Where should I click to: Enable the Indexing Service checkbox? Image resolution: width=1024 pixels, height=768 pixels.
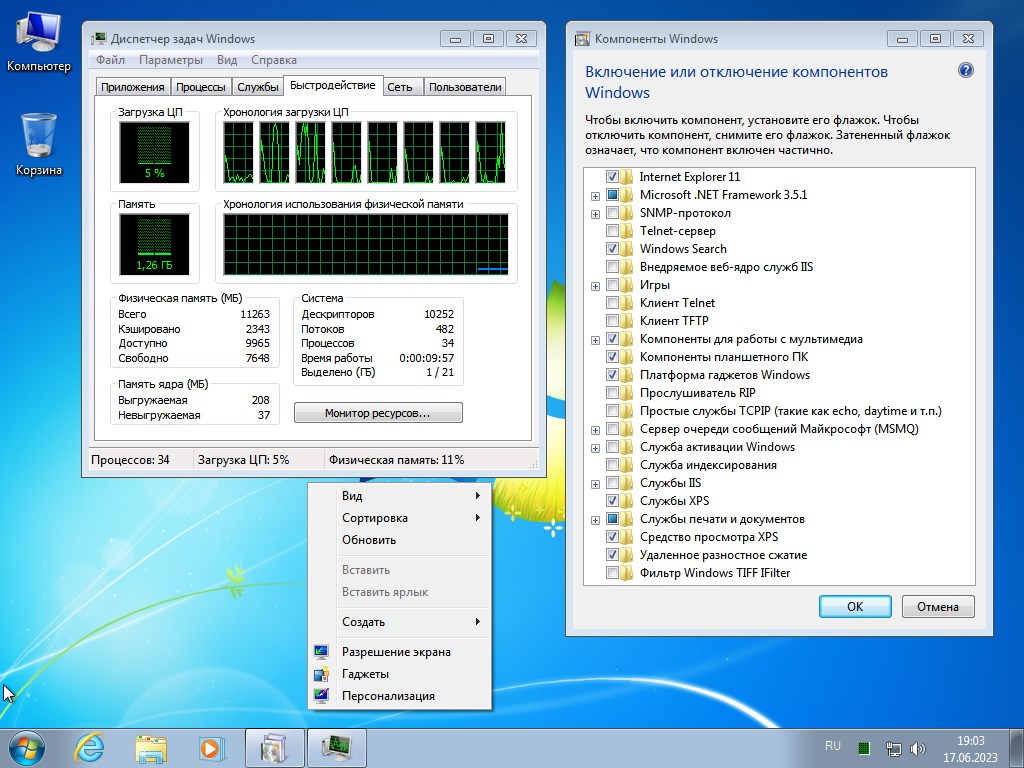612,465
